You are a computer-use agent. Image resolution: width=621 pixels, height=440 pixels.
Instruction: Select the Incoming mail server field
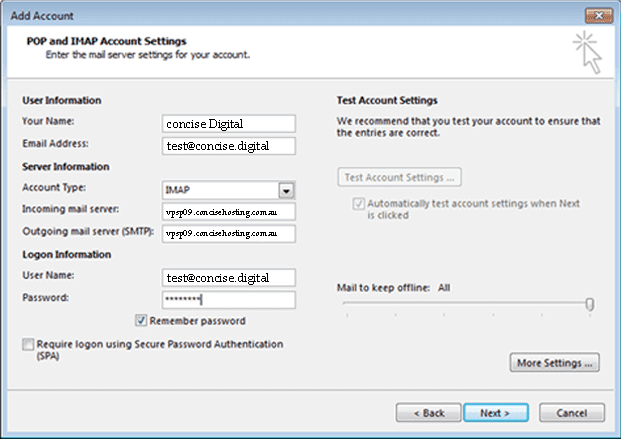tap(228, 212)
